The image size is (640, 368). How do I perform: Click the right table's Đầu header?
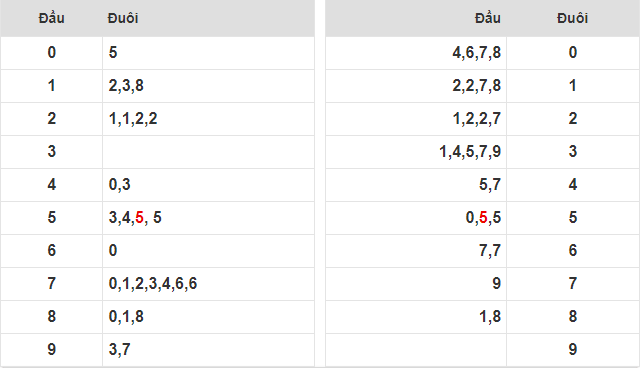click(x=488, y=18)
